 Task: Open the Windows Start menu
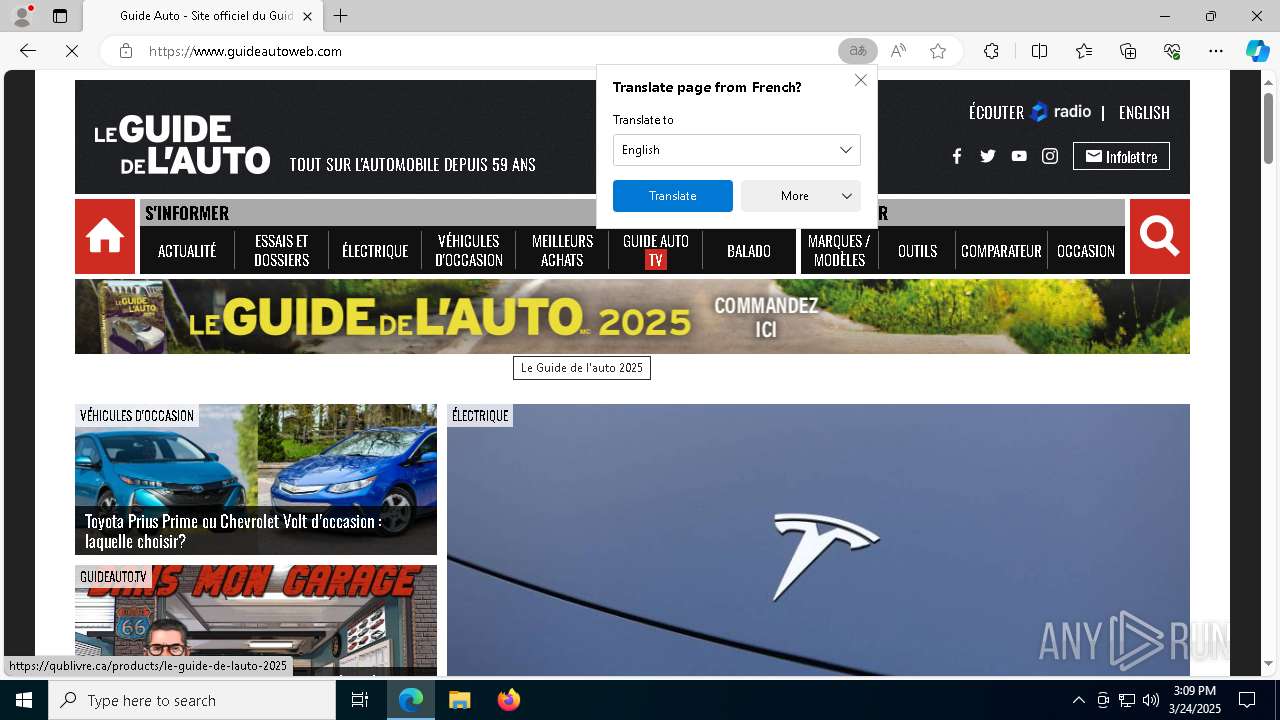(x=24, y=700)
